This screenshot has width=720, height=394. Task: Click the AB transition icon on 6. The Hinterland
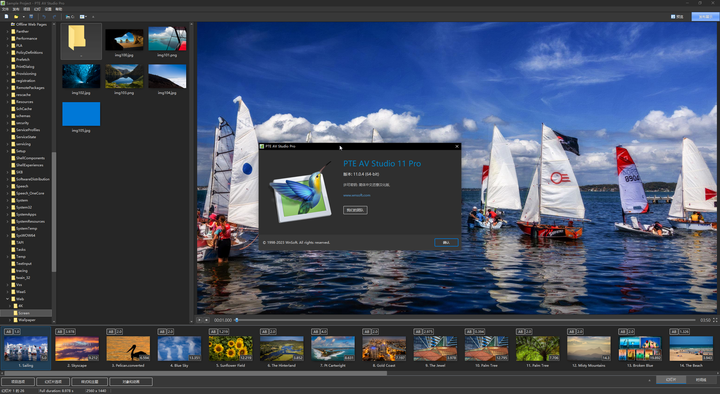pos(264,331)
